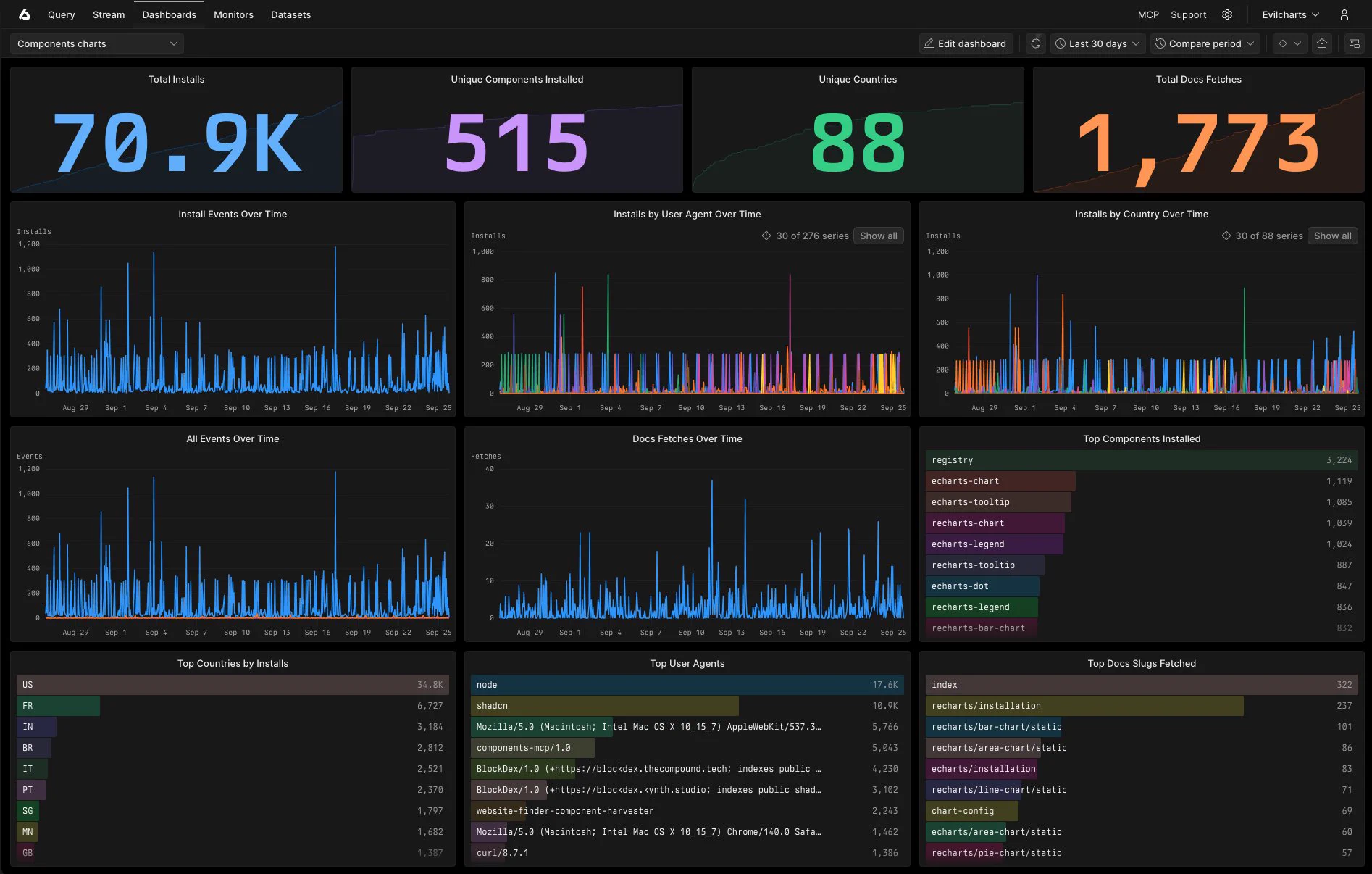Screen dimensions: 1372x874
Task: Click the MCP link
Action: pyautogui.click(x=1148, y=14)
